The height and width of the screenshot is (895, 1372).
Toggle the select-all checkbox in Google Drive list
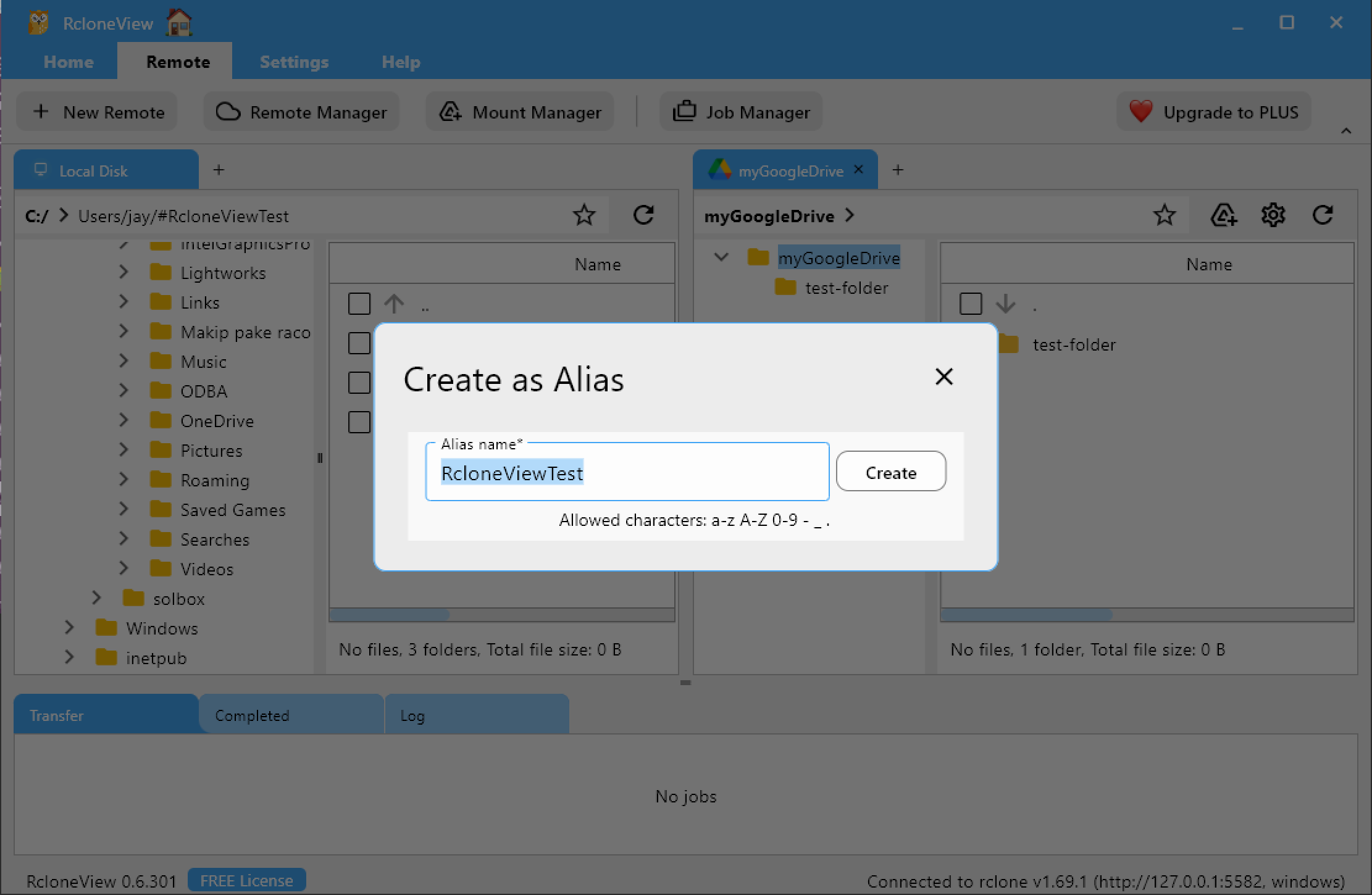click(971, 304)
